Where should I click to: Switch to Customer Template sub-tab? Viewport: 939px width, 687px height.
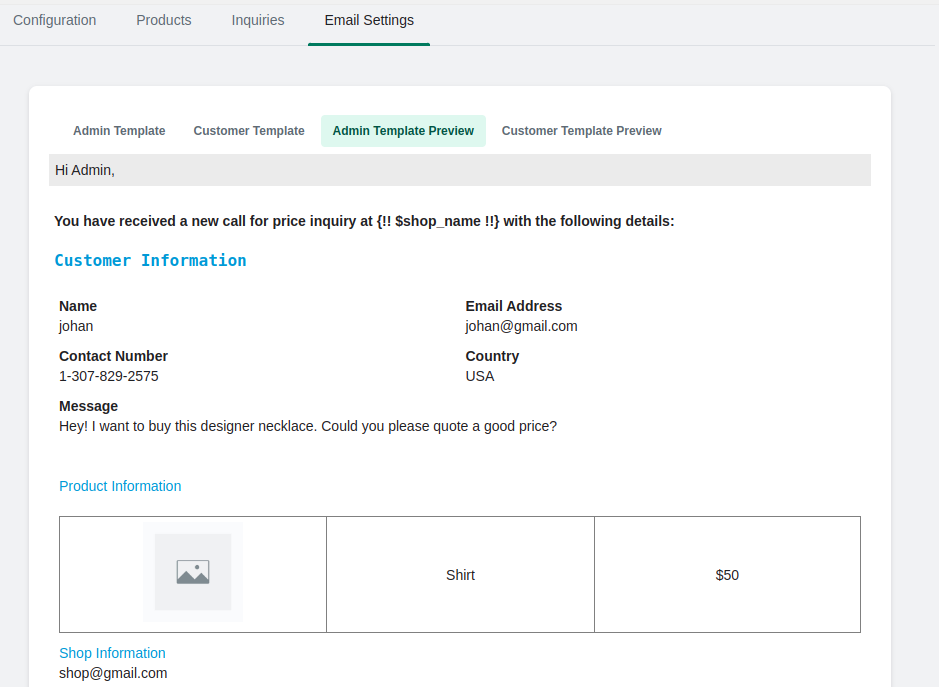249,131
